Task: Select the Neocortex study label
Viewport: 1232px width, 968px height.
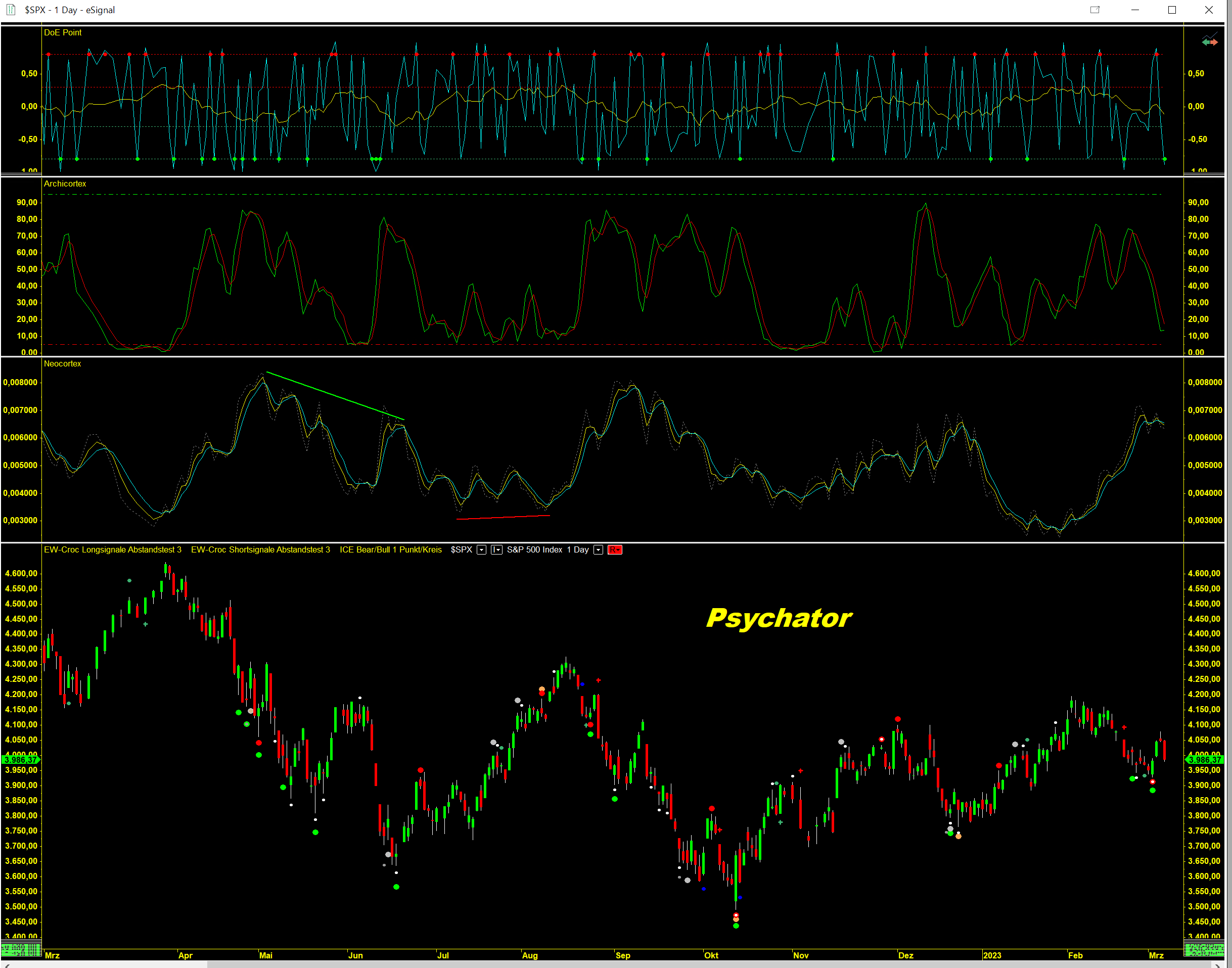Action: (x=62, y=364)
